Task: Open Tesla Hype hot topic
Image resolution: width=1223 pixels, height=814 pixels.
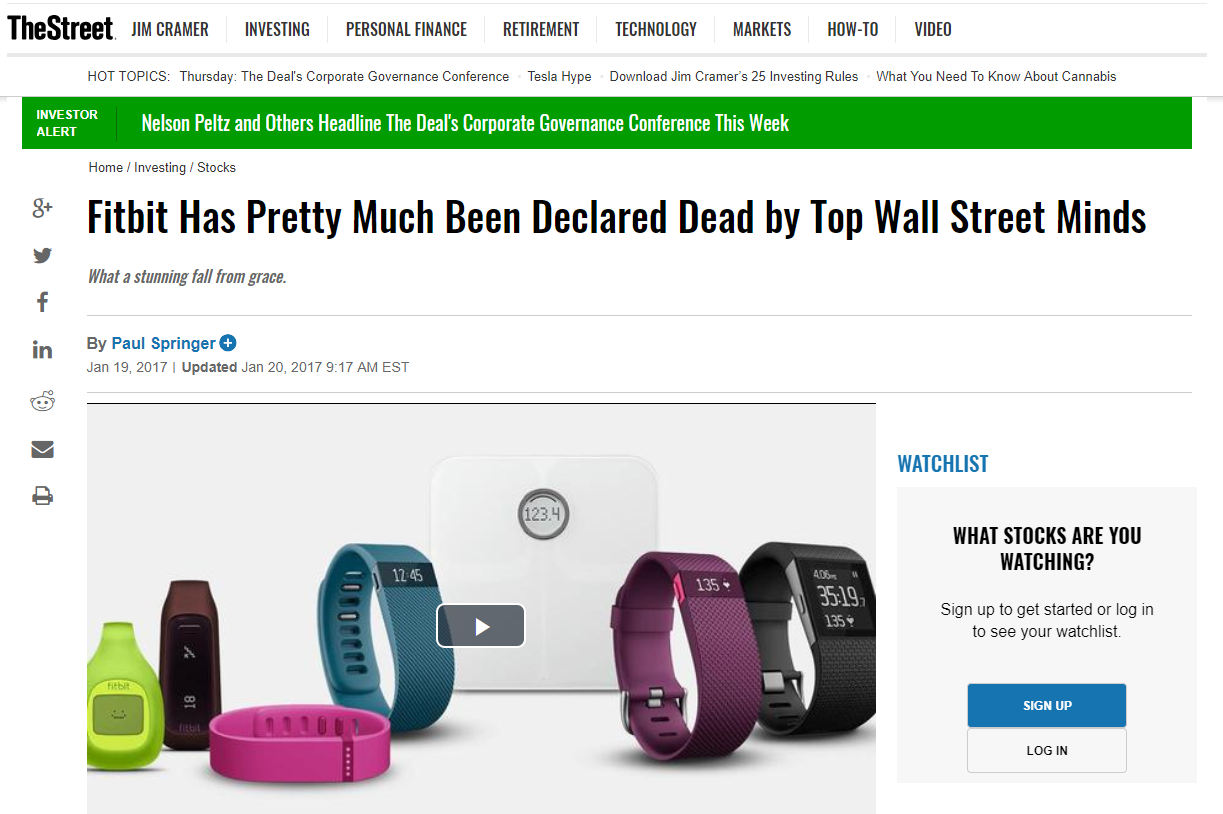Action: pyautogui.click(x=559, y=76)
